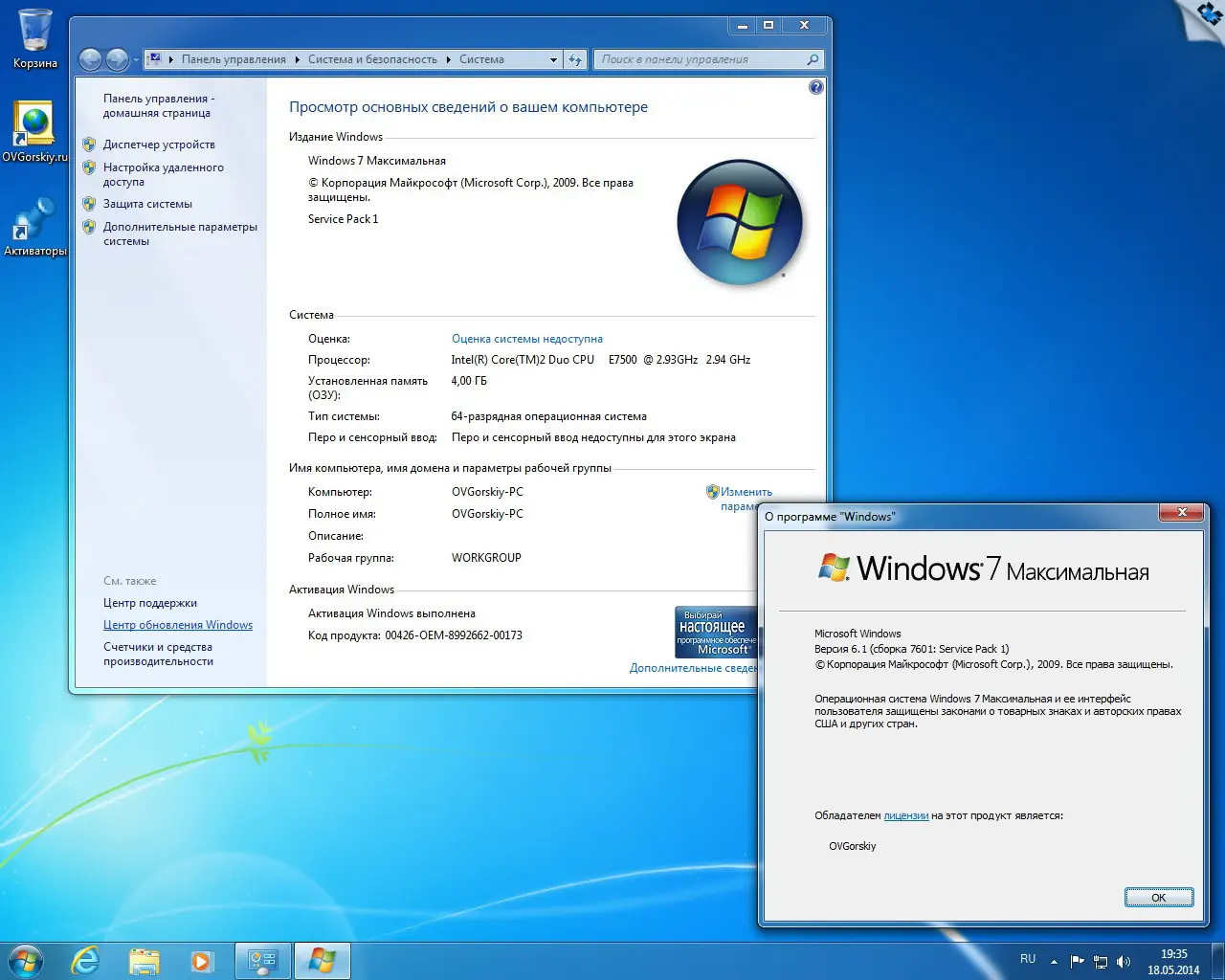Image resolution: width=1225 pixels, height=980 pixels.
Task: Open Windows Explorer from the taskbar
Action: coord(144,960)
